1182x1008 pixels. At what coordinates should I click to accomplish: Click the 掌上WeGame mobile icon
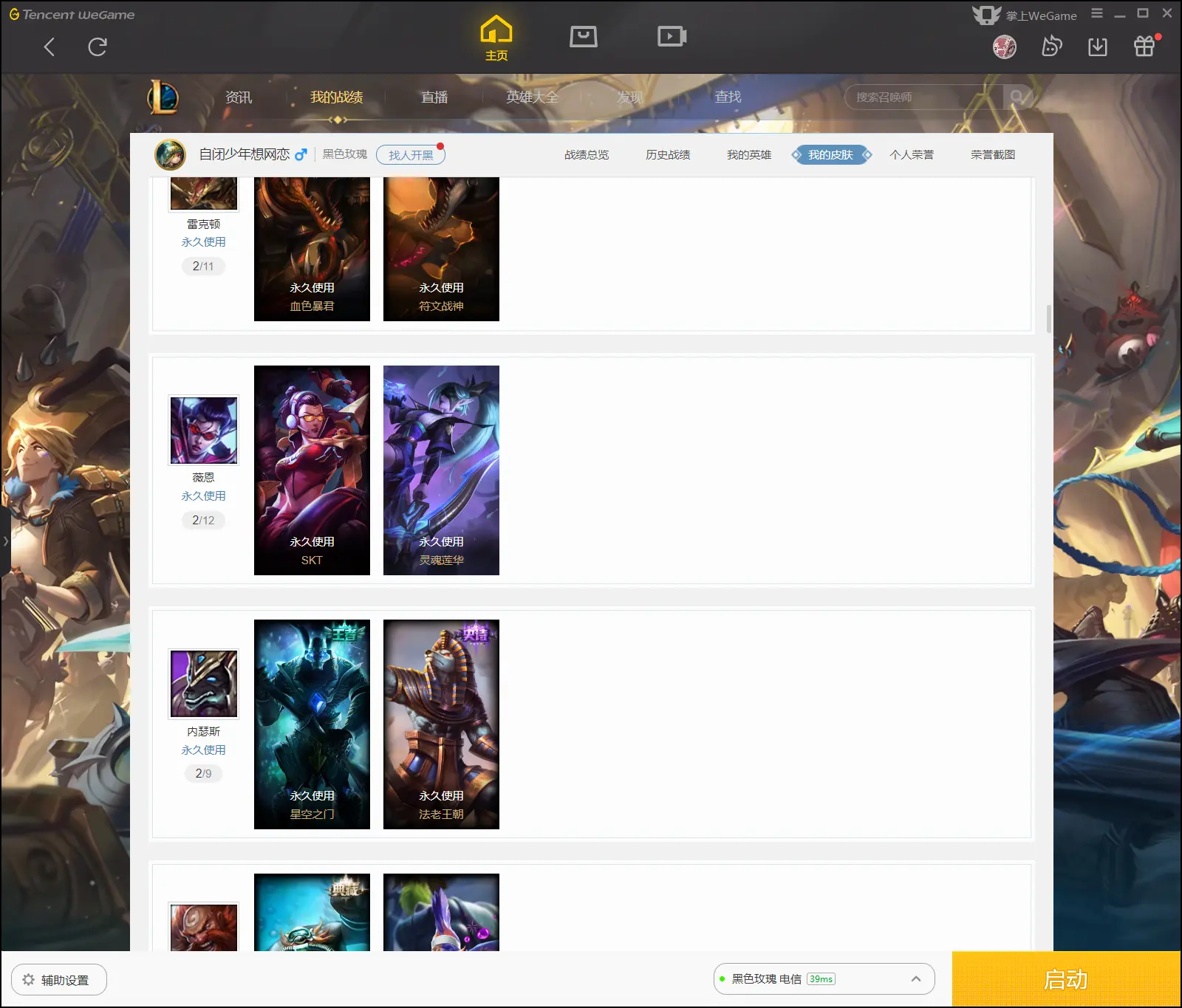(986, 15)
